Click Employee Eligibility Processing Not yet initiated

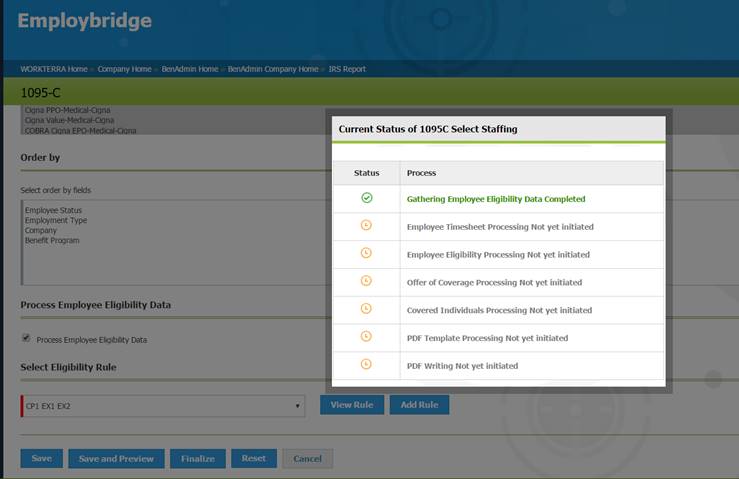click(498, 255)
